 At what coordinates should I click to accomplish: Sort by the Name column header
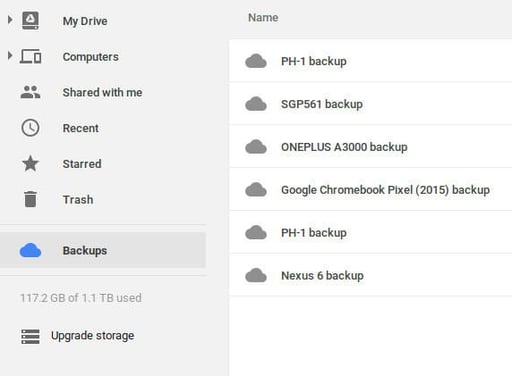point(263,17)
